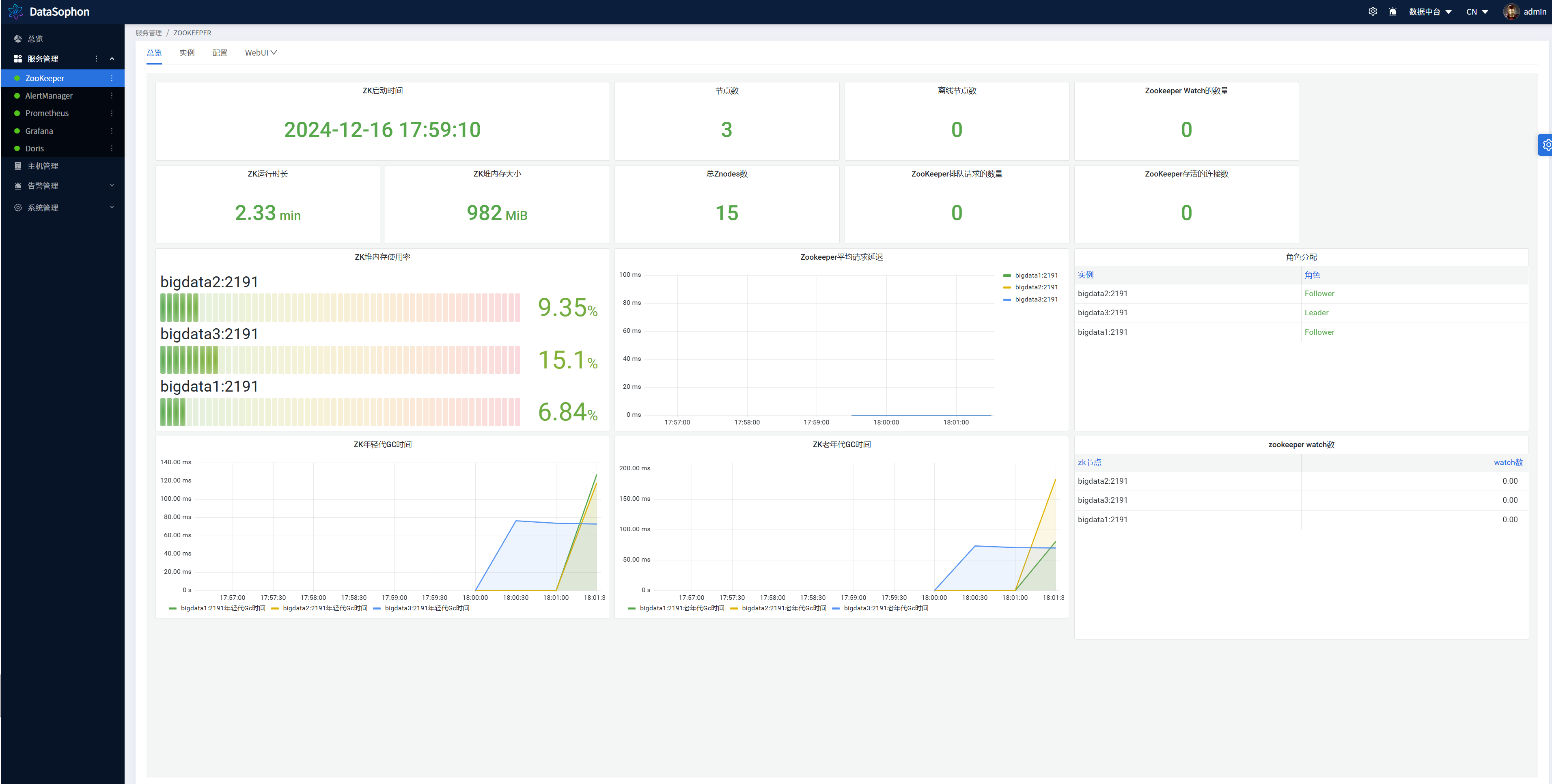Open the three-dot menu next to Prometheus
This screenshot has height=784, width=1552.
pyautogui.click(x=112, y=113)
